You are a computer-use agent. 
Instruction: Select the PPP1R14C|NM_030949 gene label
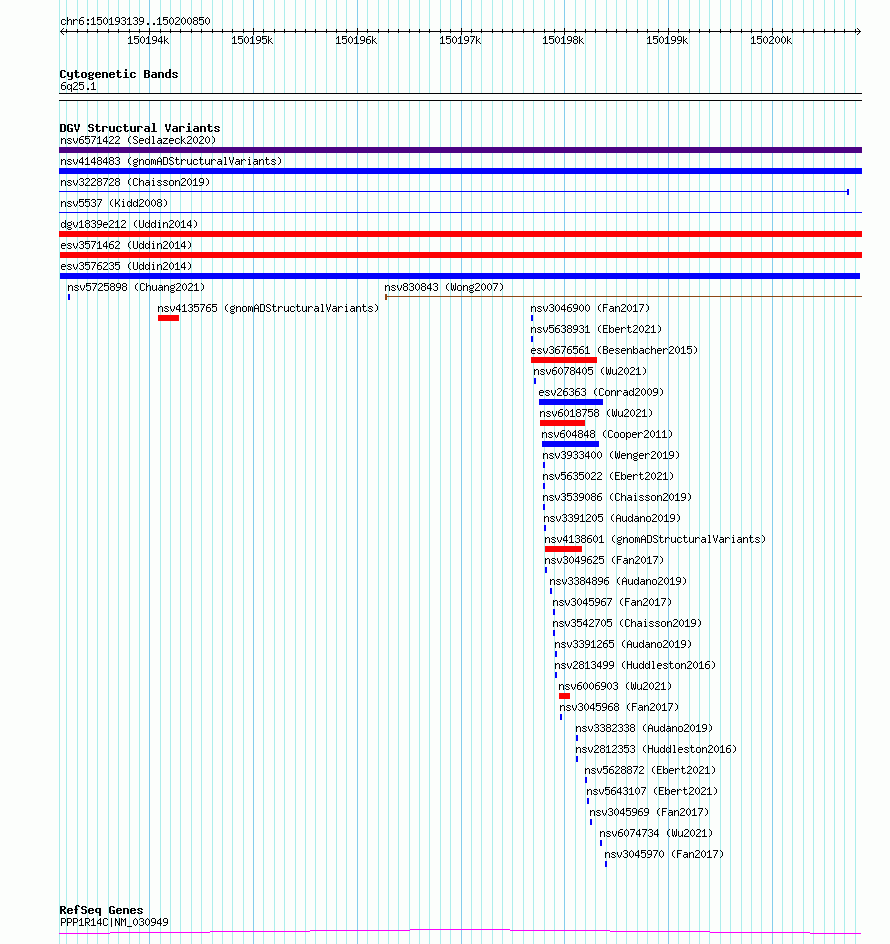114,922
